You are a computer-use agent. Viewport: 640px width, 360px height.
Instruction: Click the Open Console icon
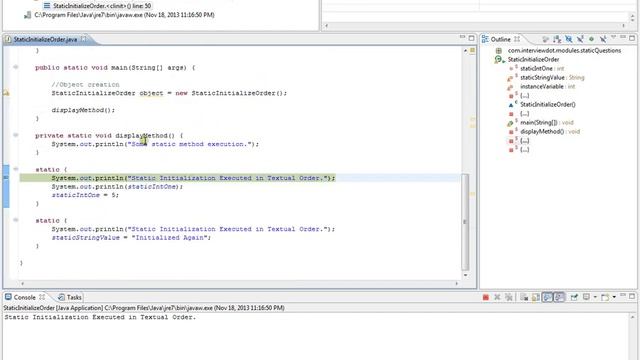605,298
